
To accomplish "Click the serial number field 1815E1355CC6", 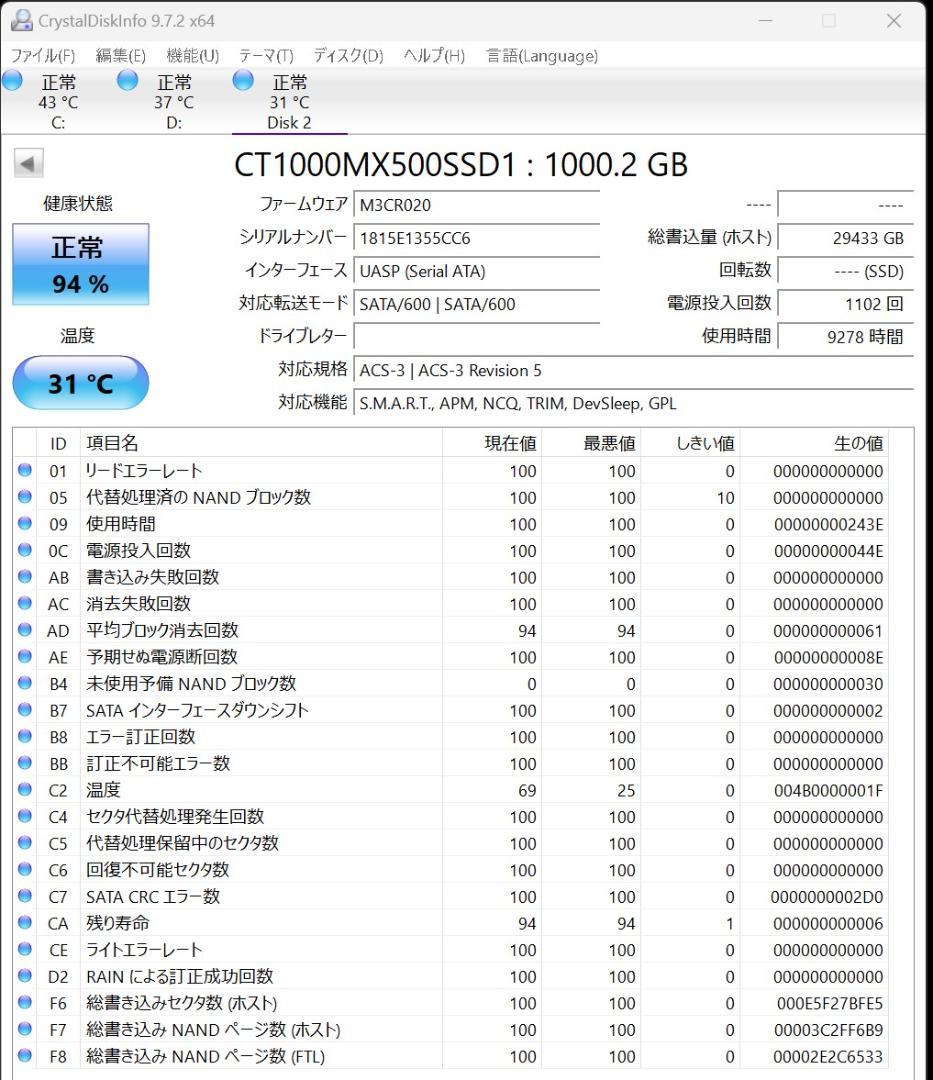I will (476, 238).
